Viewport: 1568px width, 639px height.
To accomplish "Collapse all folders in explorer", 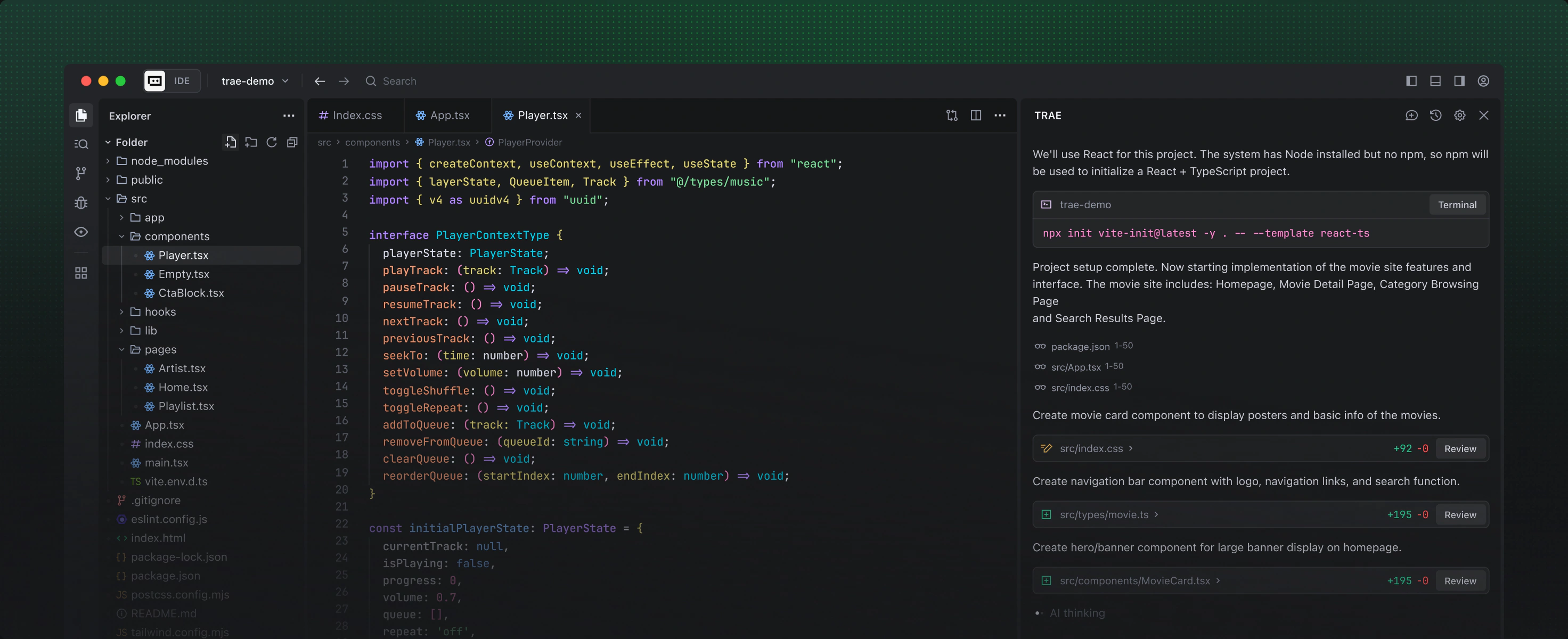I will point(292,142).
